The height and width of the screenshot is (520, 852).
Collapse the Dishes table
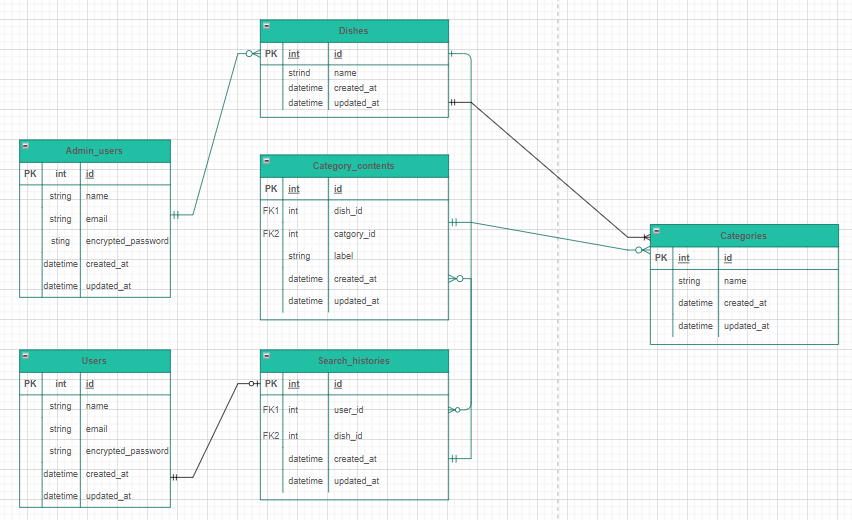coord(267,26)
